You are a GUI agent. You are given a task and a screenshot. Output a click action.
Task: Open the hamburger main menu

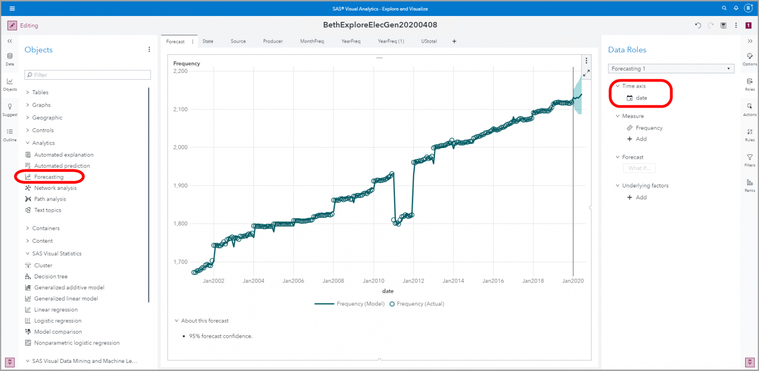12,8
